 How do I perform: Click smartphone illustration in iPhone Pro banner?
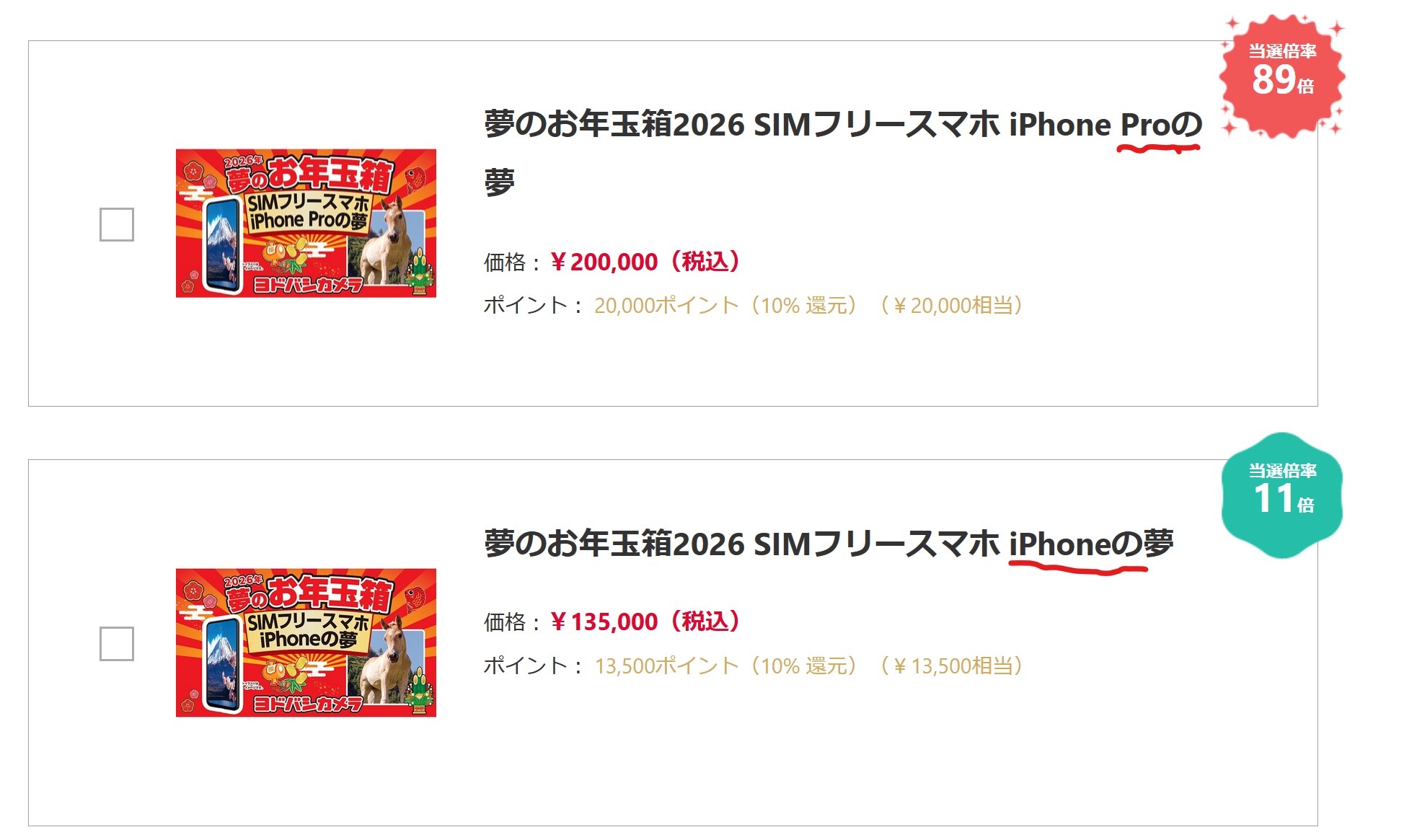(222, 245)
